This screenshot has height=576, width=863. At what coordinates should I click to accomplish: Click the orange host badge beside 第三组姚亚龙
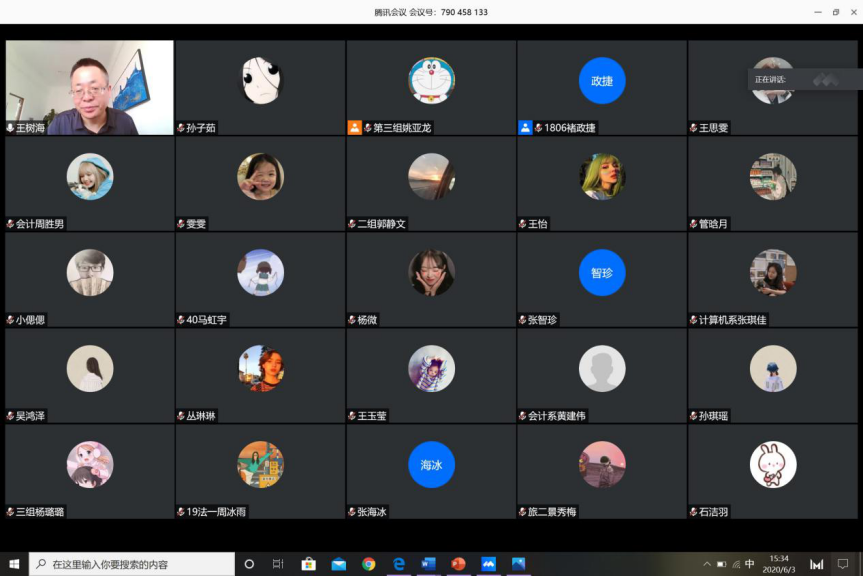coord(354,128)
